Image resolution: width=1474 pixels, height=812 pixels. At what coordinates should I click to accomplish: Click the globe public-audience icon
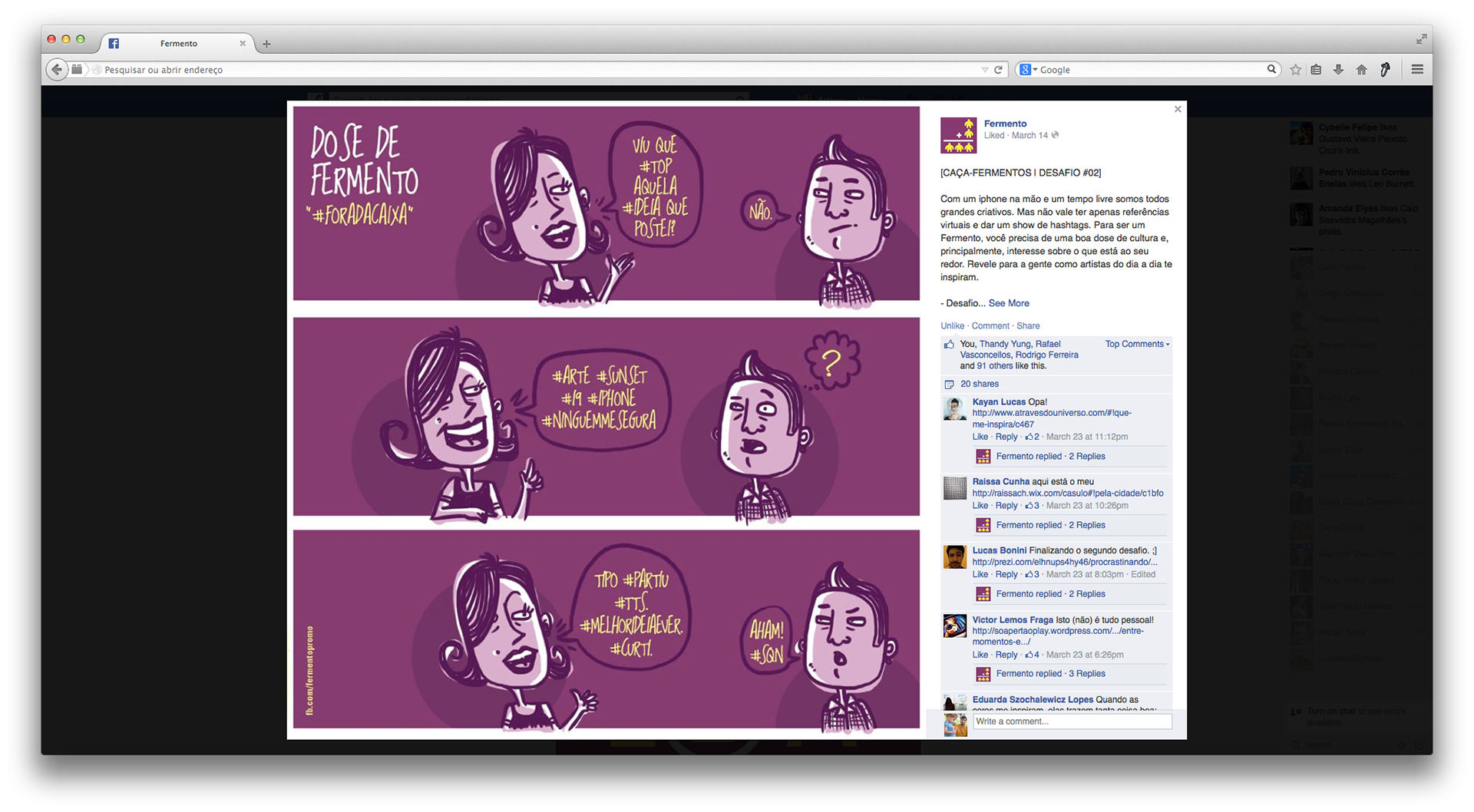tap(1056, 135)
